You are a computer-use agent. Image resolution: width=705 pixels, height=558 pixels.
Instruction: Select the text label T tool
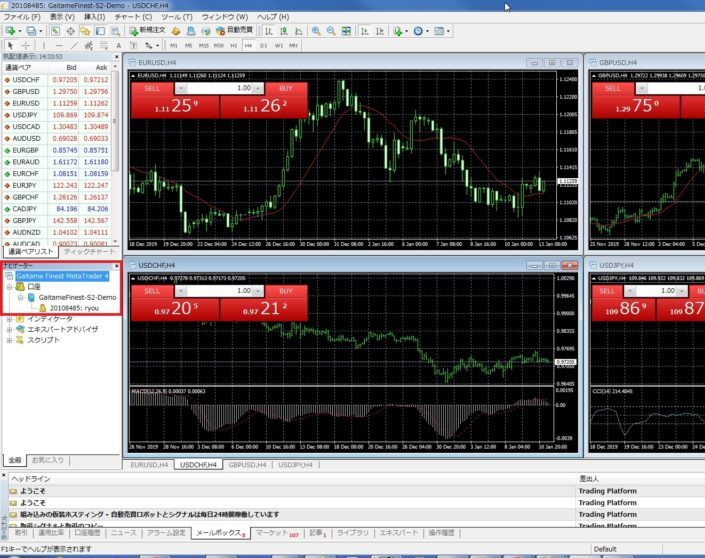[134, 45]
